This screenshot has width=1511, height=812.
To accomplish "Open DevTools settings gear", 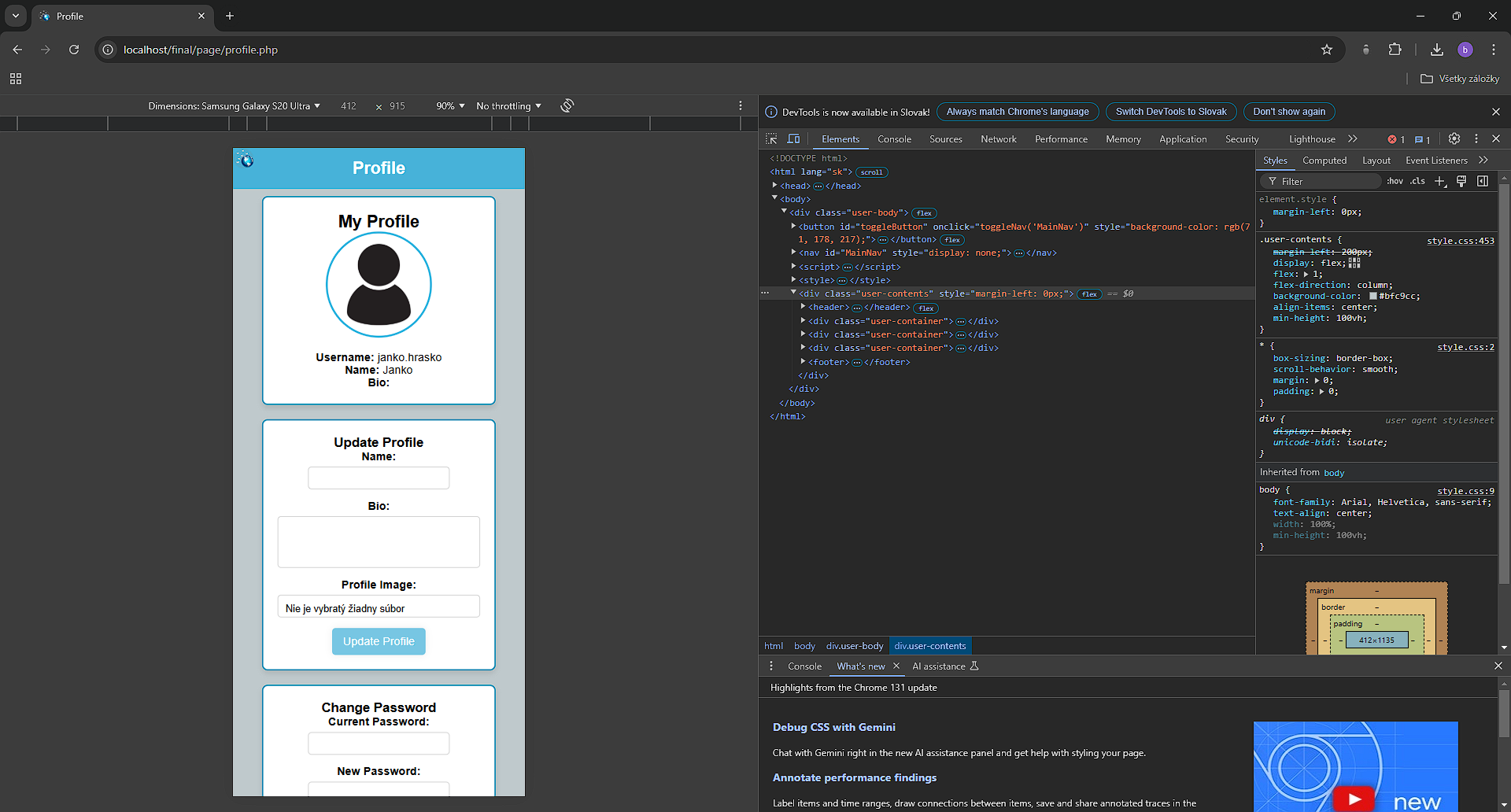I will point(1454,138).
